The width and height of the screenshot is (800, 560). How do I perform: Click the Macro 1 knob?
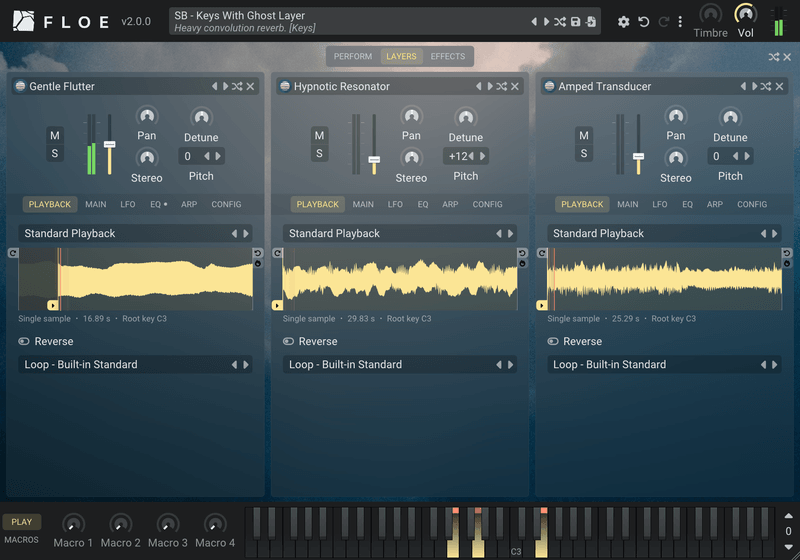pyautogui.click(x=73, y=524)
